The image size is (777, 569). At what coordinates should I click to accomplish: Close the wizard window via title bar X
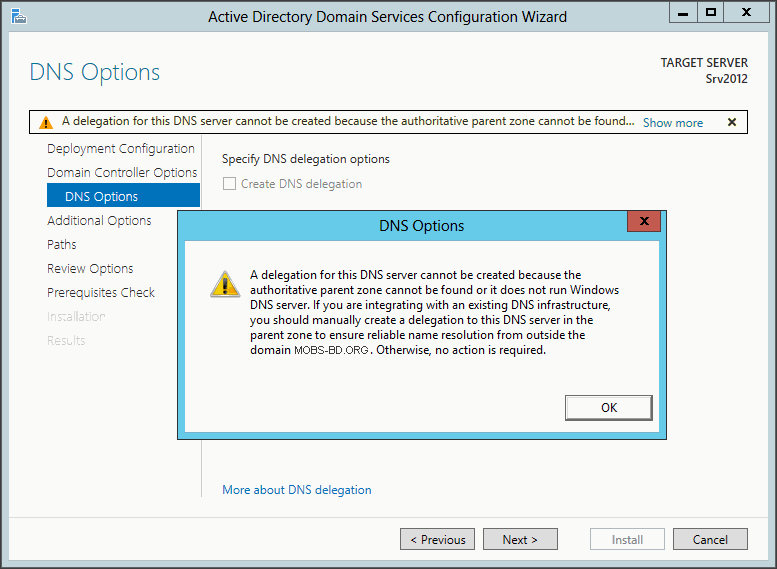click(x=746, y=12)
